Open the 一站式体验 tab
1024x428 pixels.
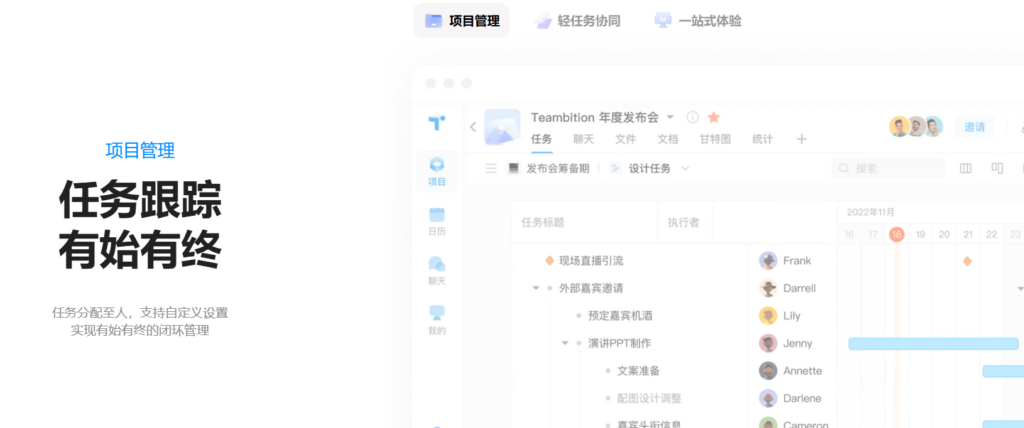[x=698, y=21]
